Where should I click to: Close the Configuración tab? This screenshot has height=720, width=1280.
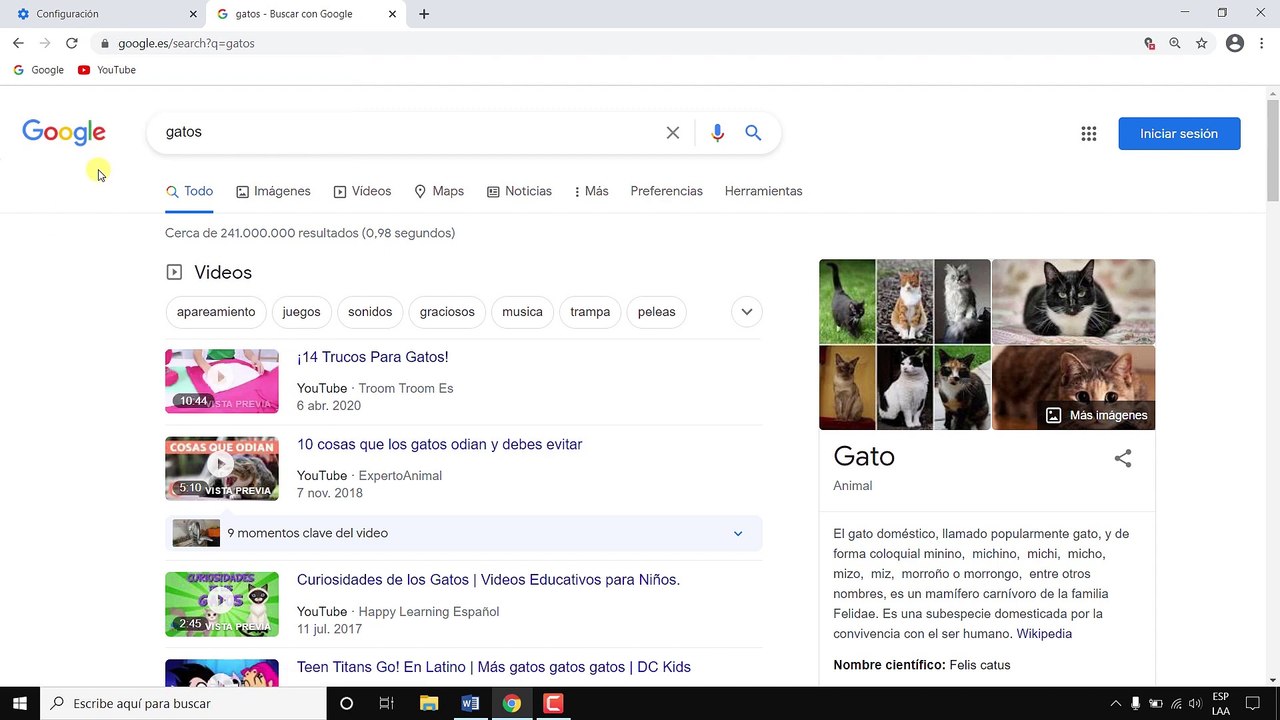(193, 14)
